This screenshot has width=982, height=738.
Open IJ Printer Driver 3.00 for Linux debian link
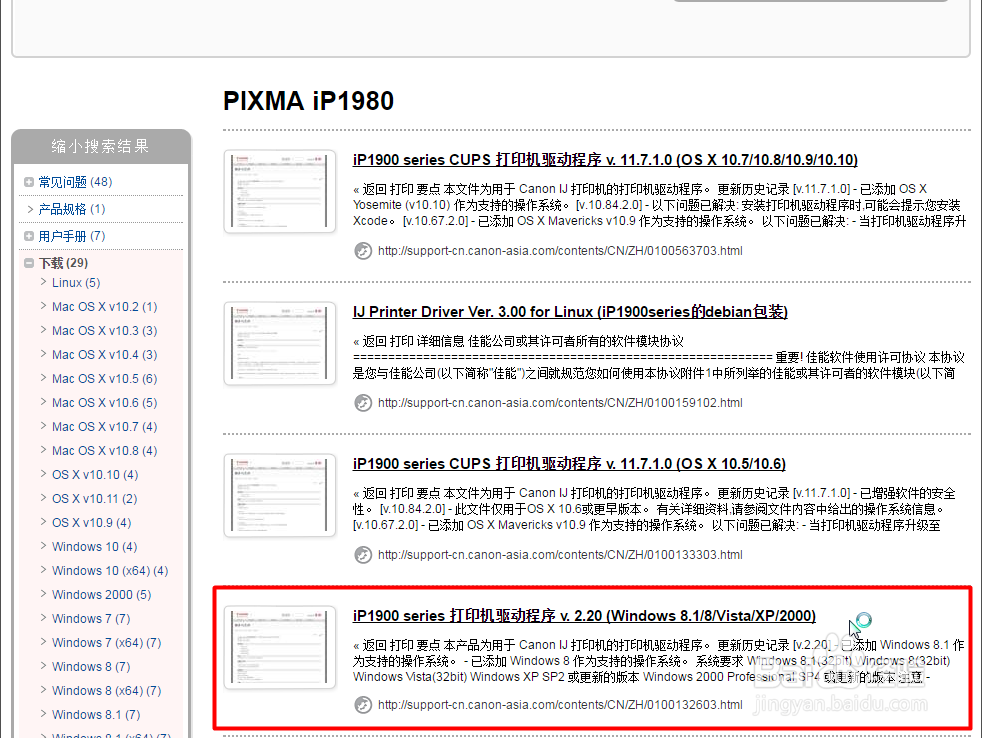570,312
